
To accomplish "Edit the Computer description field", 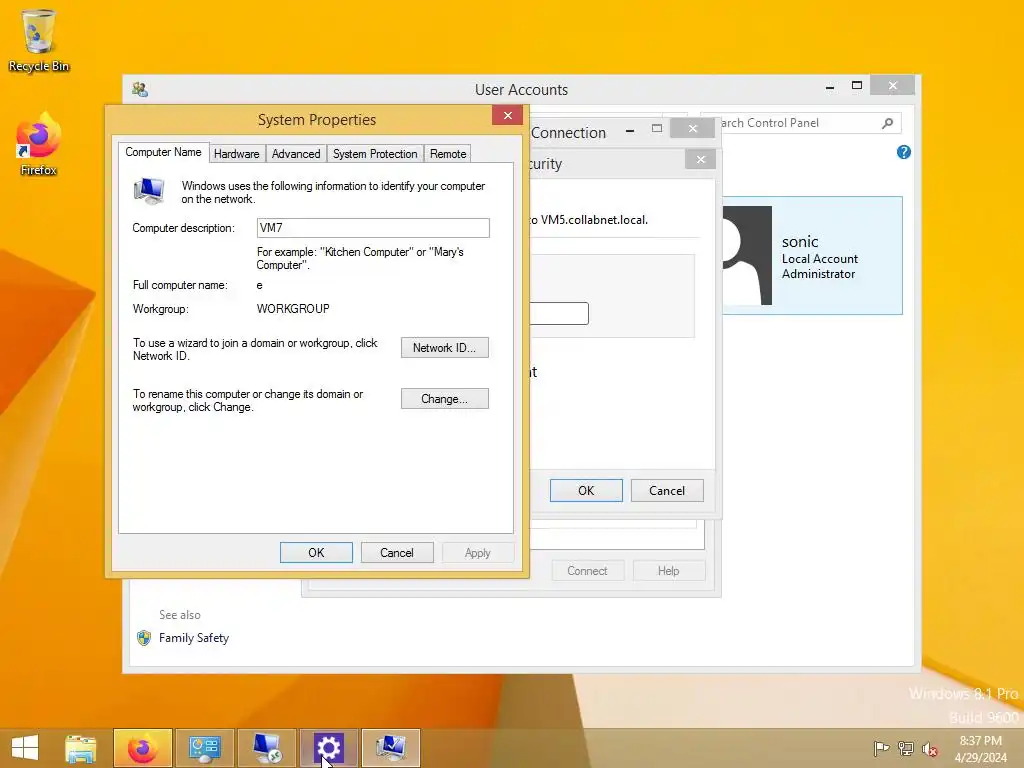I will [x=373, y=228].
